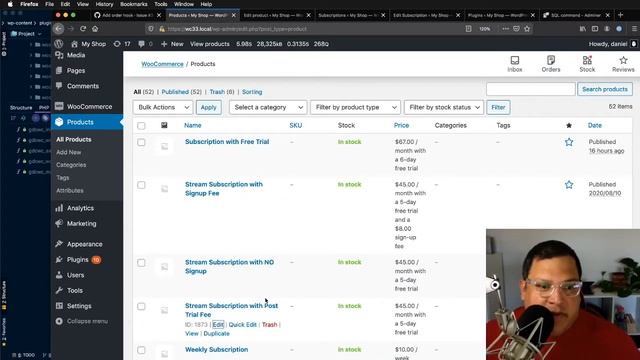640x360 pixels.
Task: Open the Media menu in sidebar
Action: (x=76, y=55)
